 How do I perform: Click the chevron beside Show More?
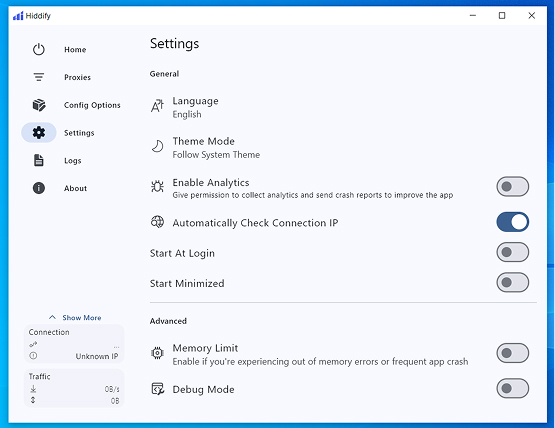[x=52, y=317]
